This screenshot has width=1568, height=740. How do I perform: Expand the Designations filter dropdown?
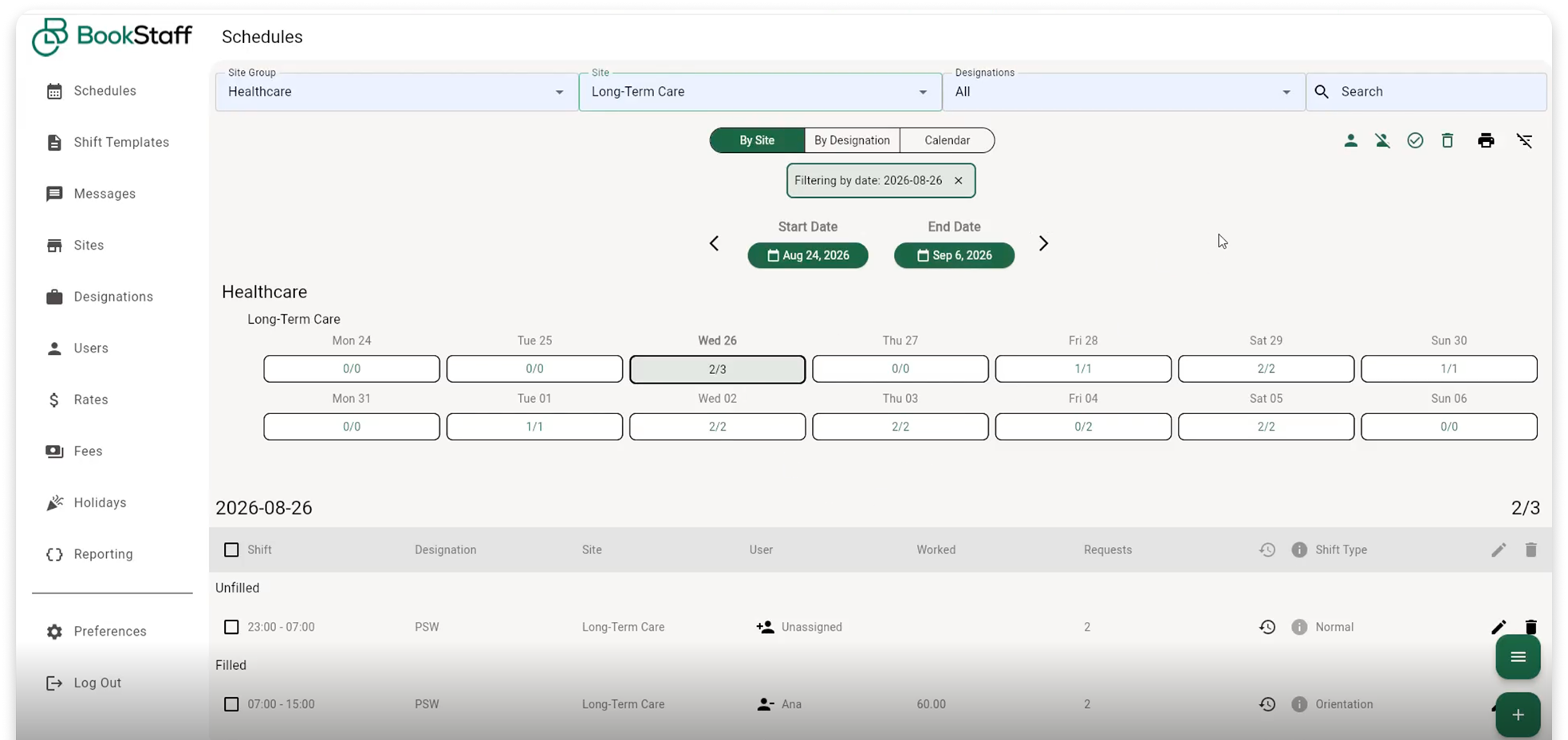tap(1124, 92)
